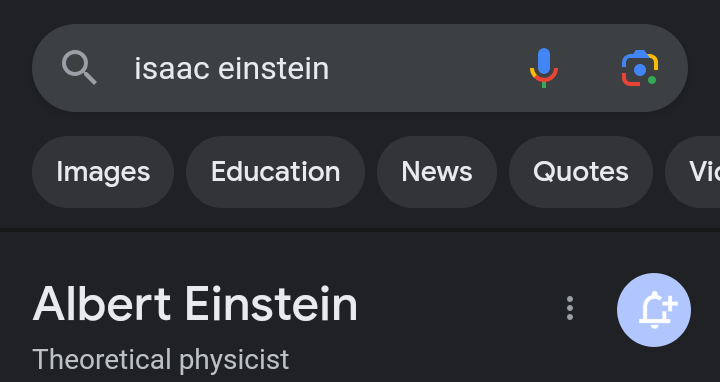
Task: Click the word Einstein in the panel heading
Action: [x=271, y=304]
